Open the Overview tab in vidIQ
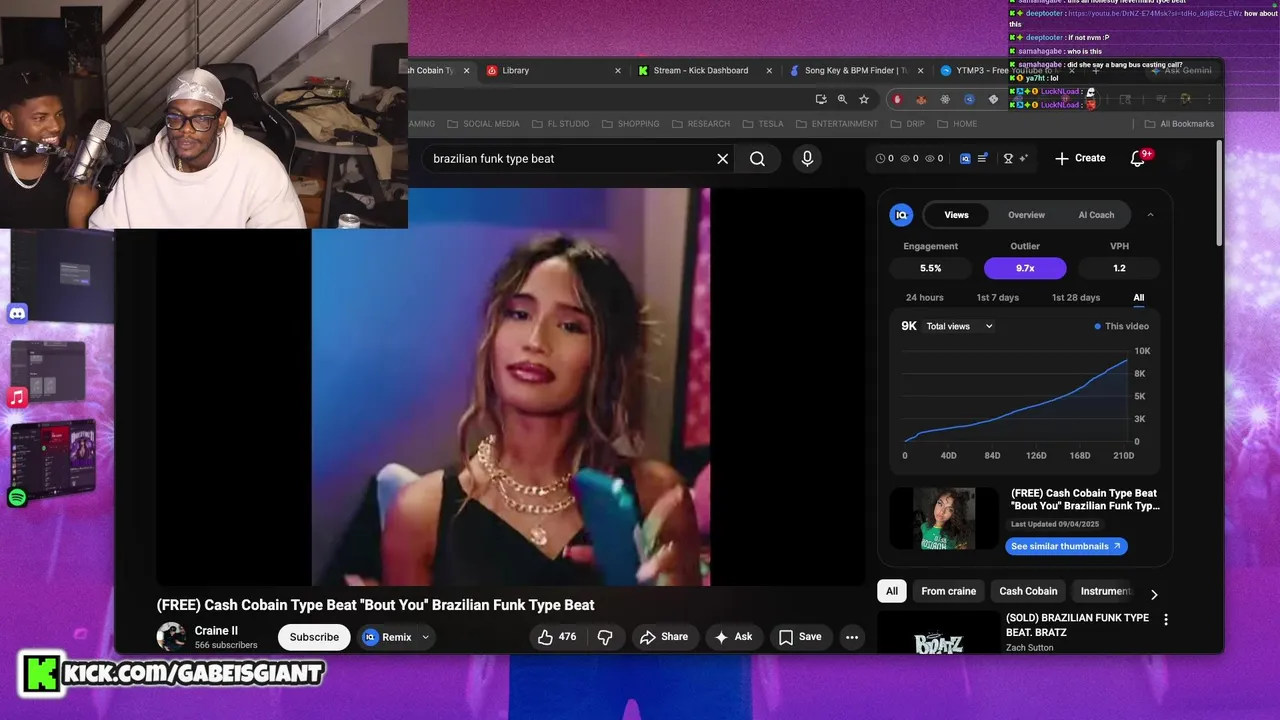Viewport: 1280px width, 720px height. (1026, 215)
